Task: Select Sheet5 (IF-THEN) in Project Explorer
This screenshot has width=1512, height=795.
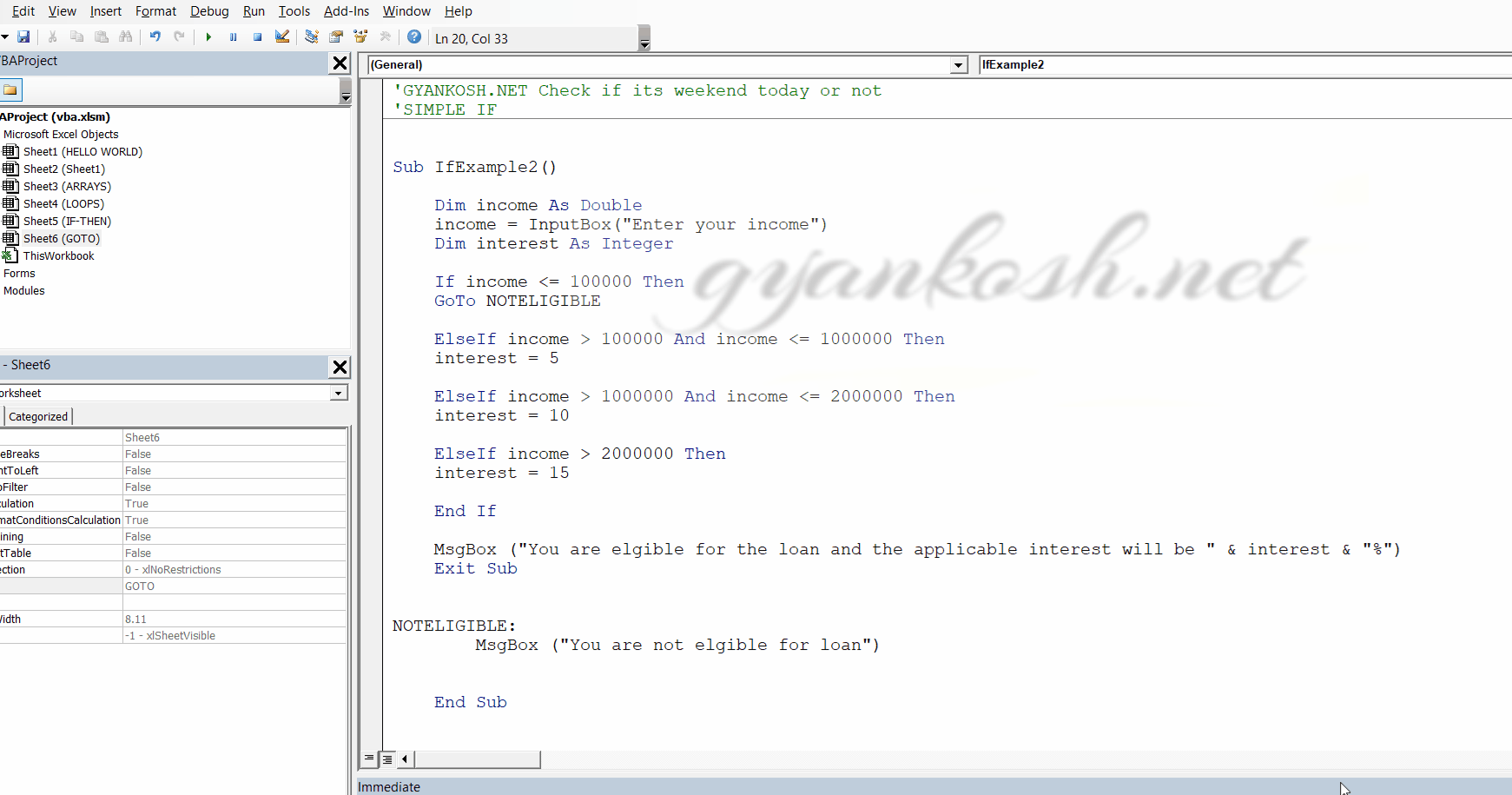Action: coord(67,221)
